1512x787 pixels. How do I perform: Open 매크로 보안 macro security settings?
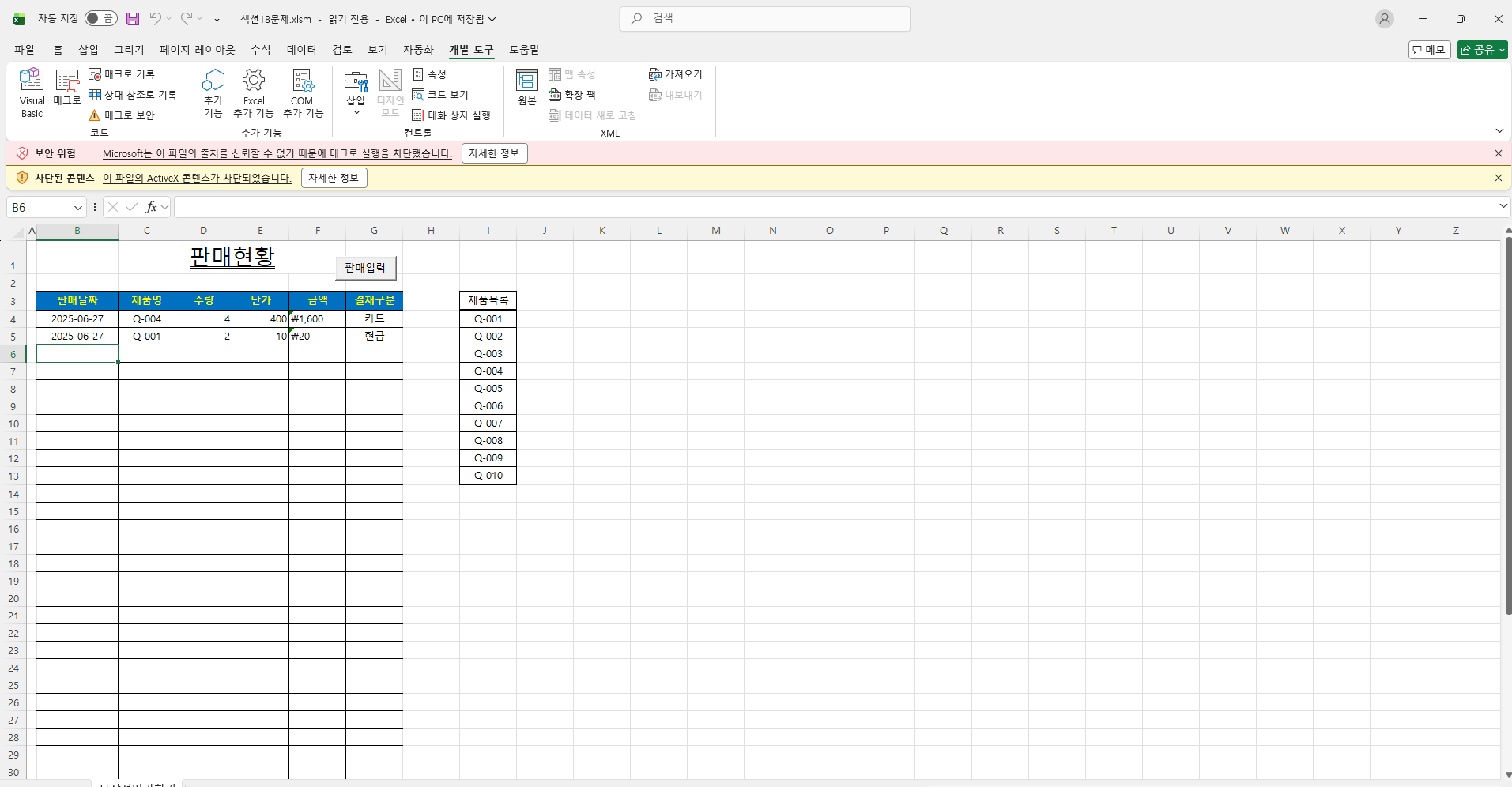pos(122,115)
